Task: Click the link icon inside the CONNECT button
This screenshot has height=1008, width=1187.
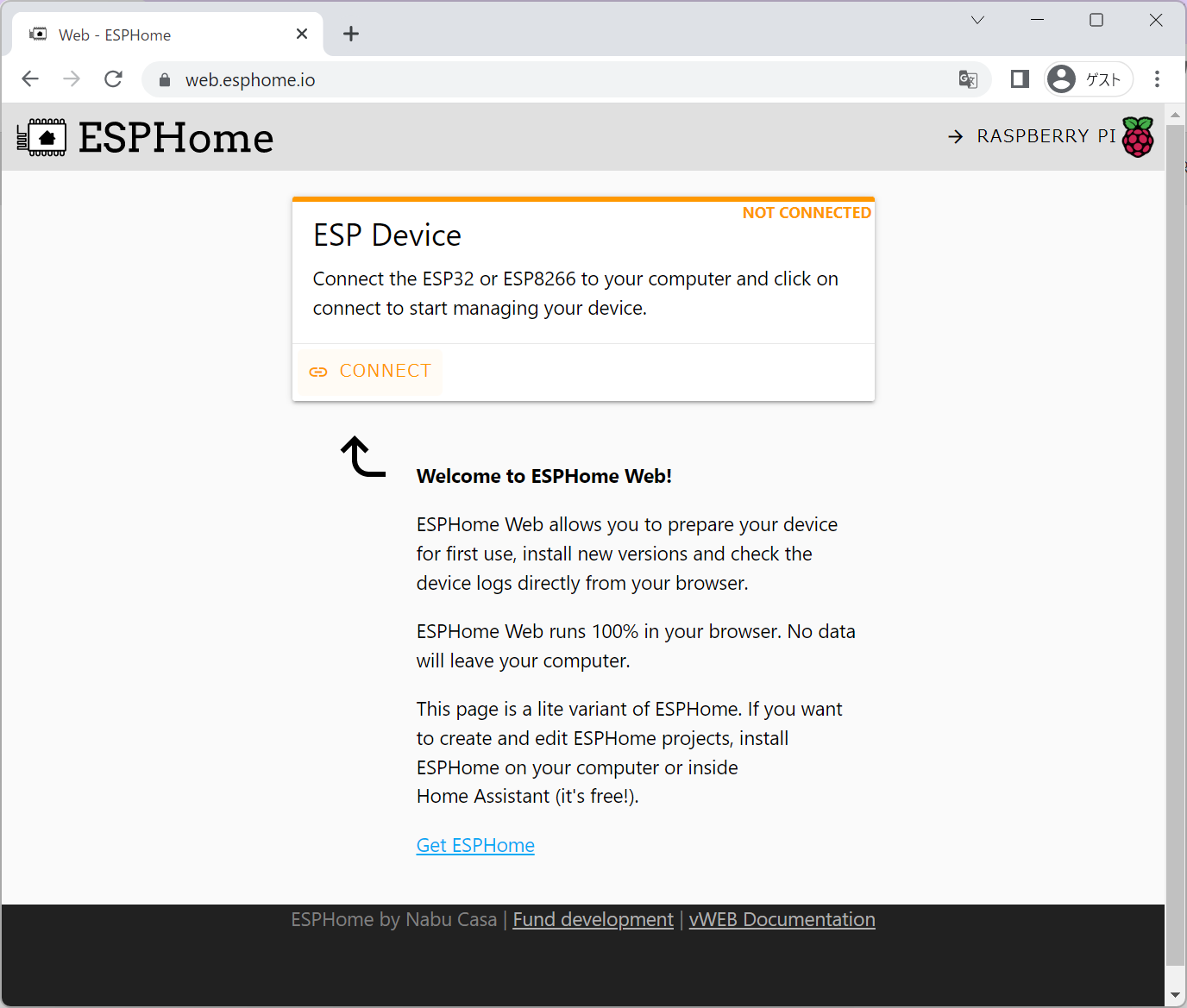Action: (318, 371)
